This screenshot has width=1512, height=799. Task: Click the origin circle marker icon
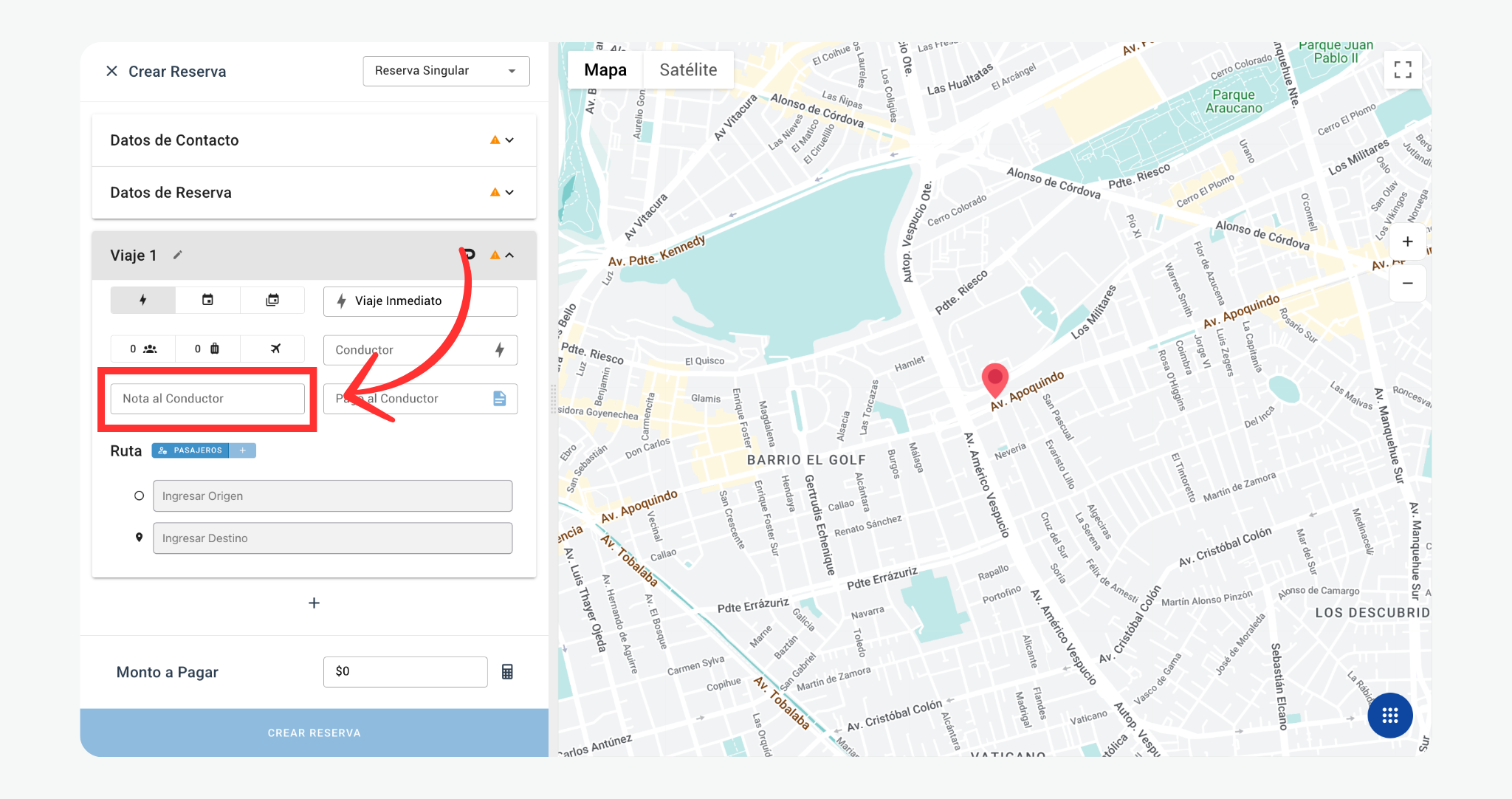pyautogui.click(x=139, y=496)
